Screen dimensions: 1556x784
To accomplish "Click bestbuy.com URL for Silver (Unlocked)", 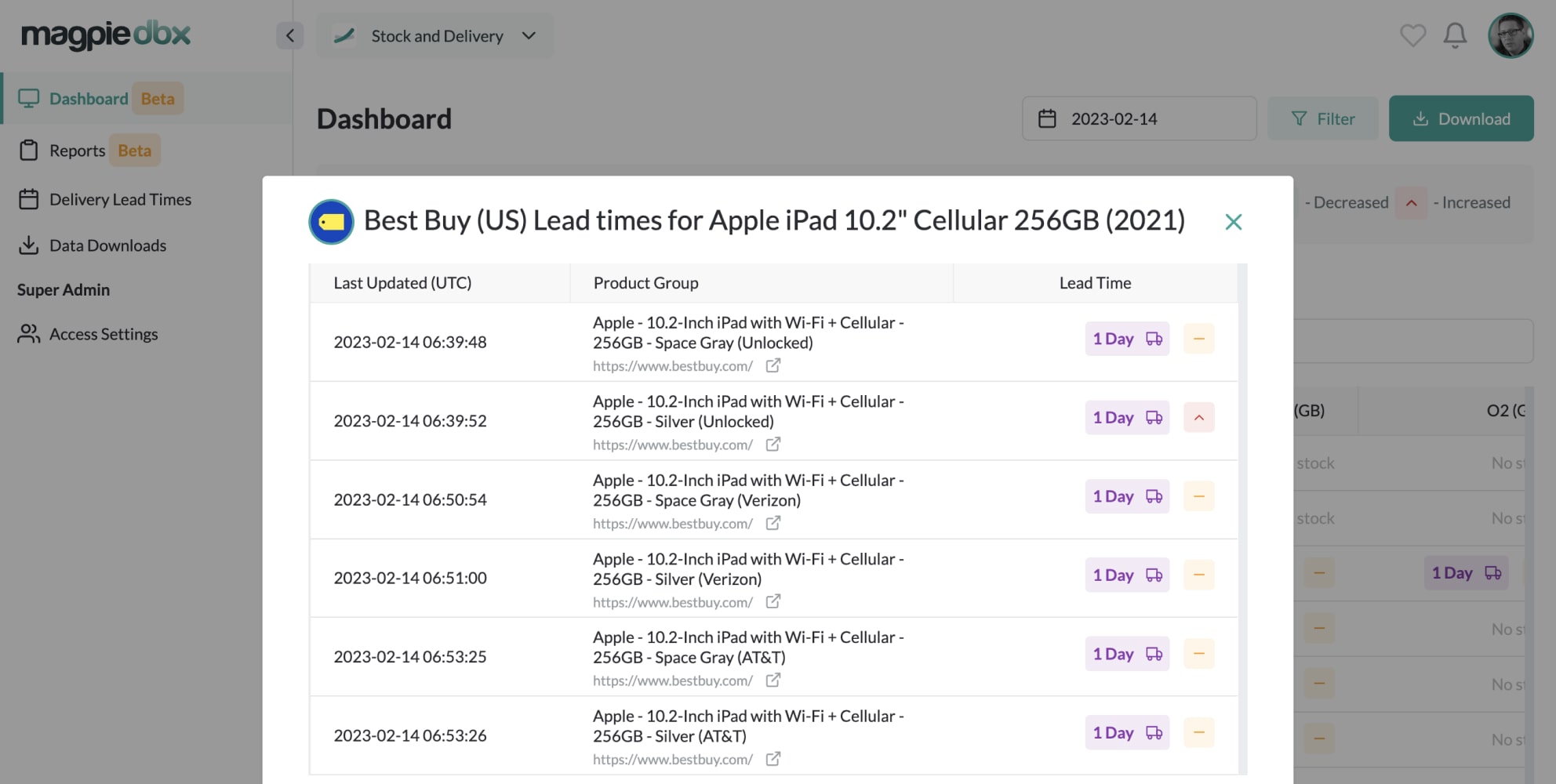I will tap(673, 445).
